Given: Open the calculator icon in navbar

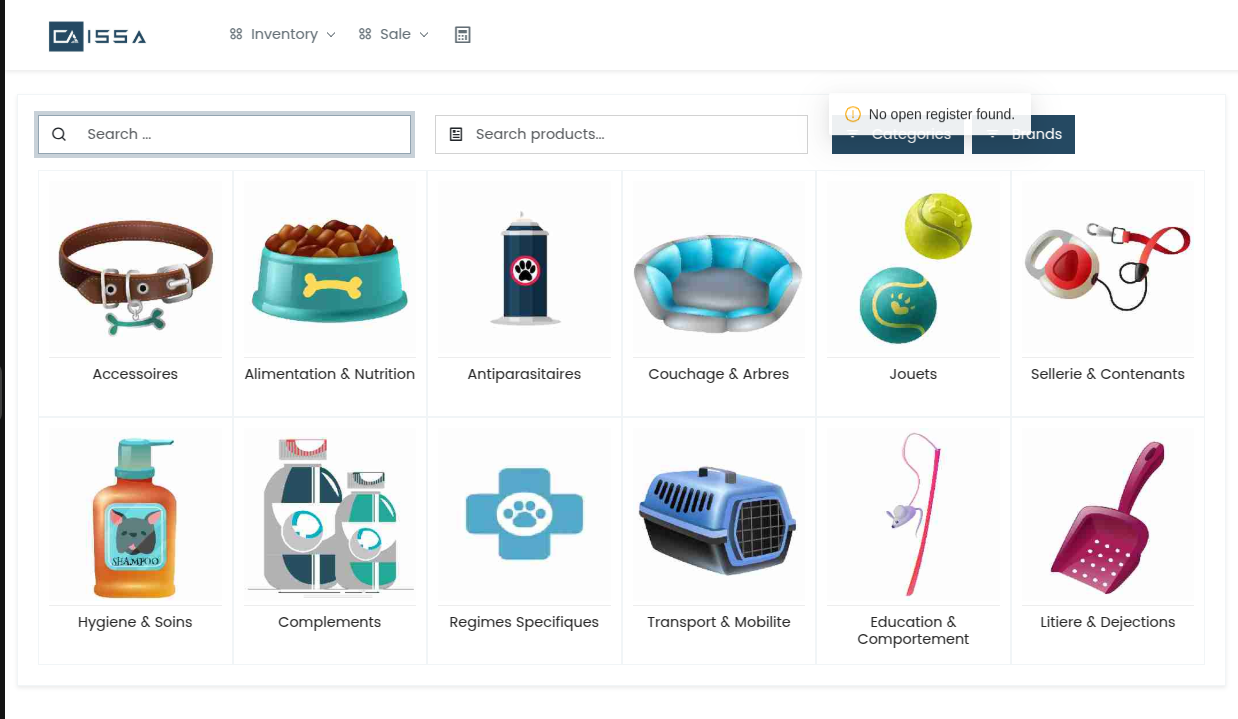Looking at the screenshot, I should [462, 35].
